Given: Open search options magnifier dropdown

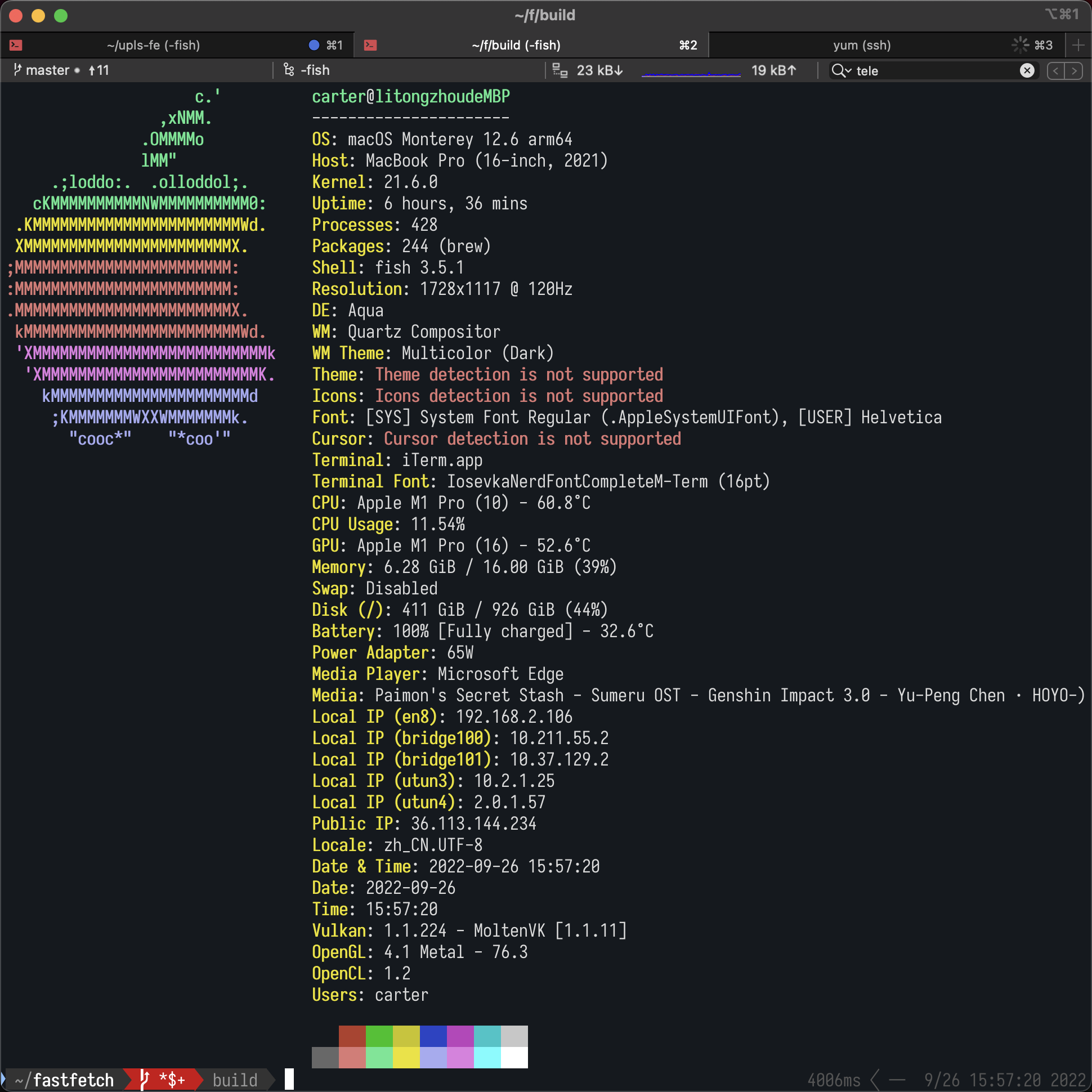Looking at the screenshot, I should click(x=841, y=71).
